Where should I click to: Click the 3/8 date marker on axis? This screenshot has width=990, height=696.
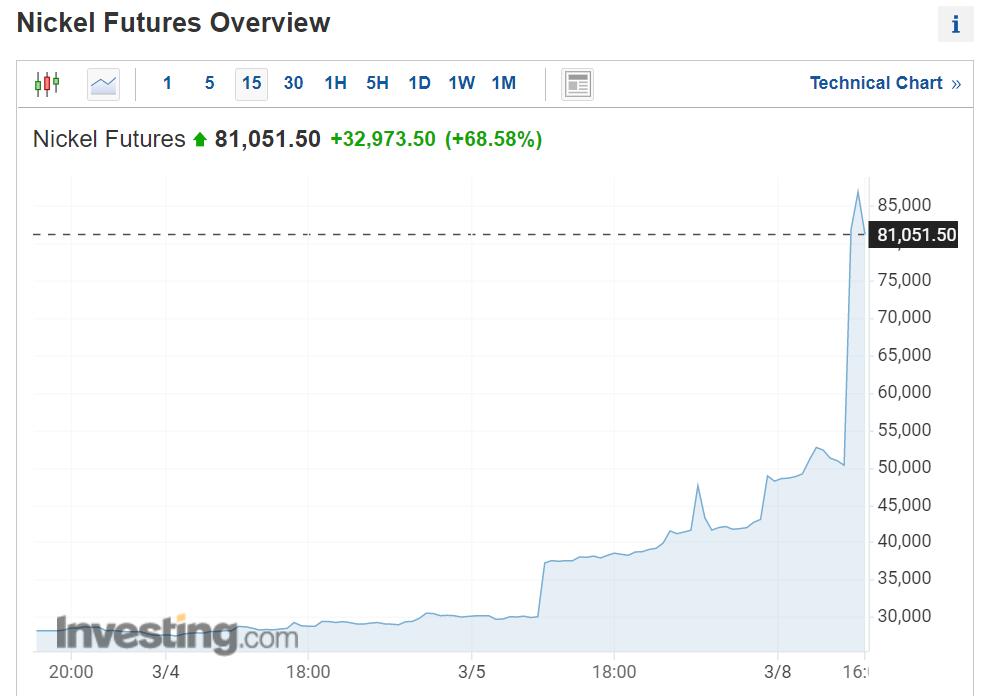coord(778,671)
